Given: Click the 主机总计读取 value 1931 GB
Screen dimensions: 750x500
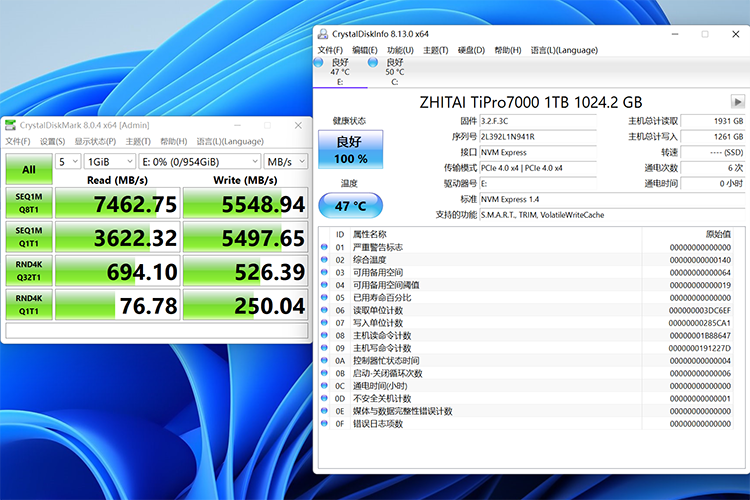Looking at the screenshot, I should coord(713,121).
